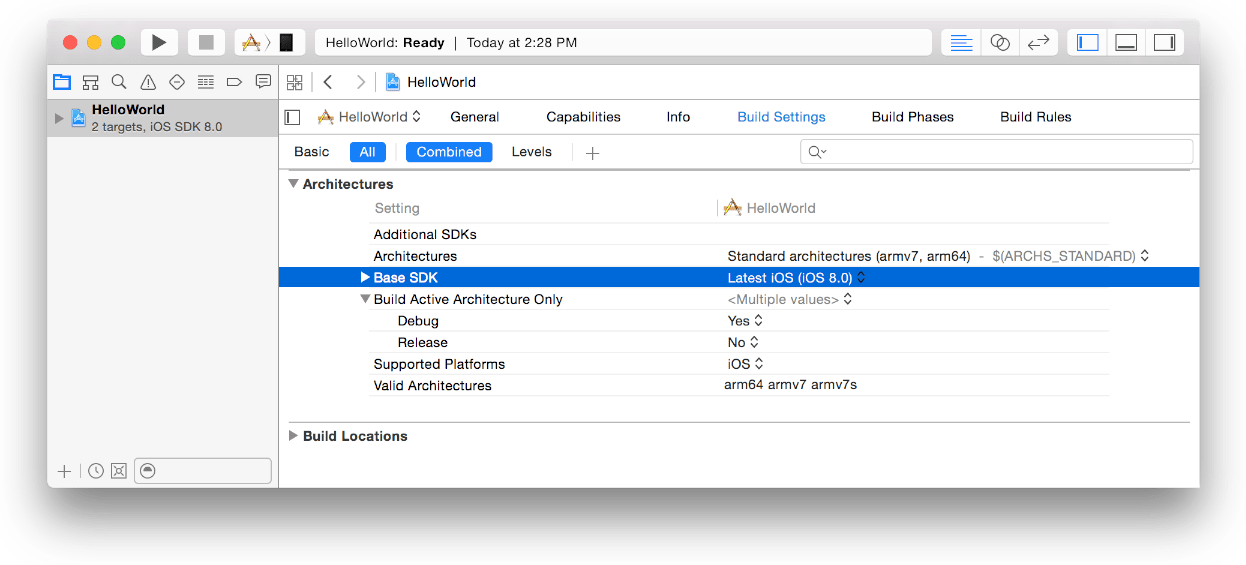Image resolution: width=1246 pixels, height=565 pixels.
Task: Show Basic build settings
Action: click(311, 152)
